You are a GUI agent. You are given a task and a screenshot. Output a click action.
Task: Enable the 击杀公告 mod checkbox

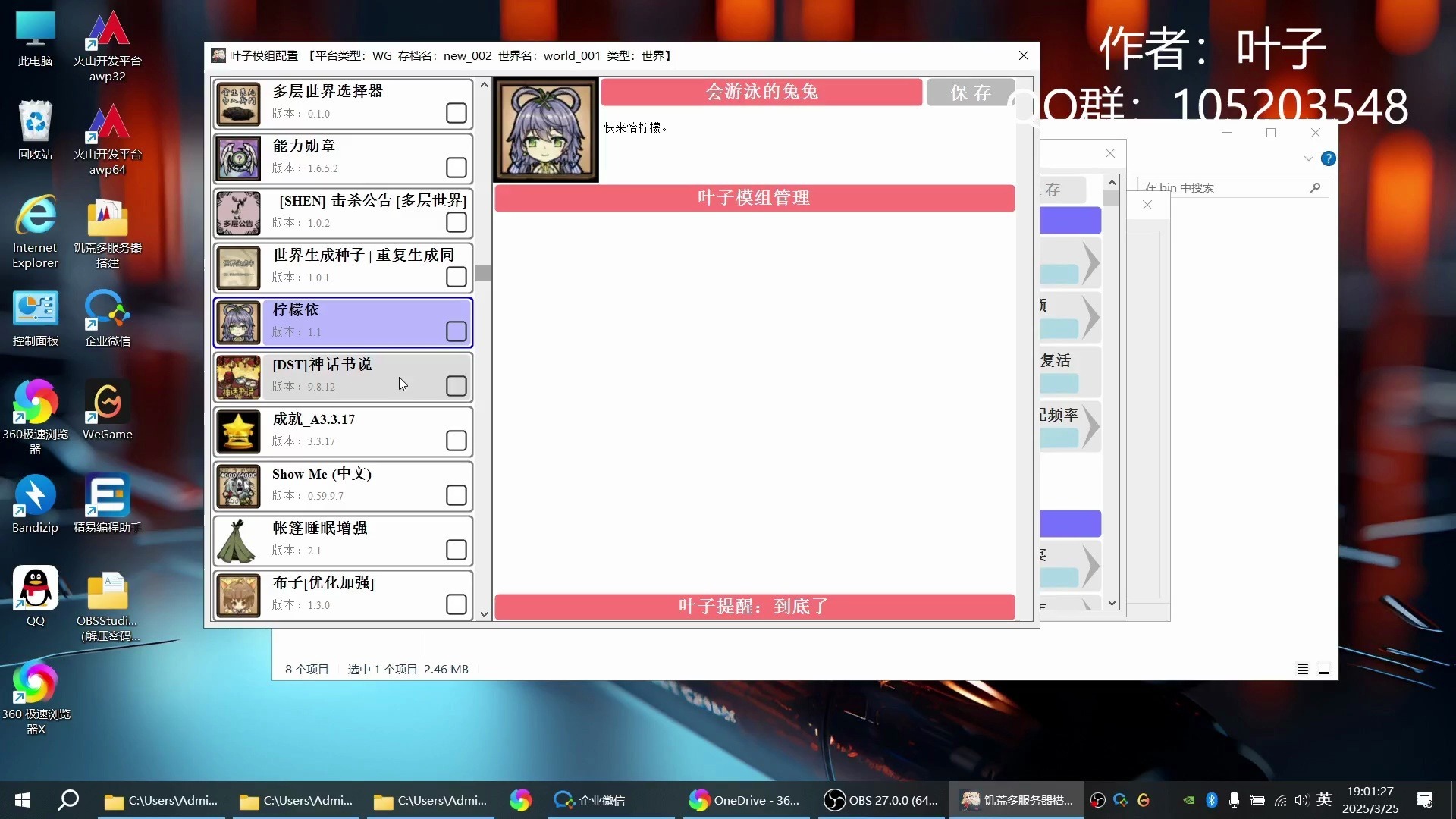pyautogui.click(x=457, y=222)
